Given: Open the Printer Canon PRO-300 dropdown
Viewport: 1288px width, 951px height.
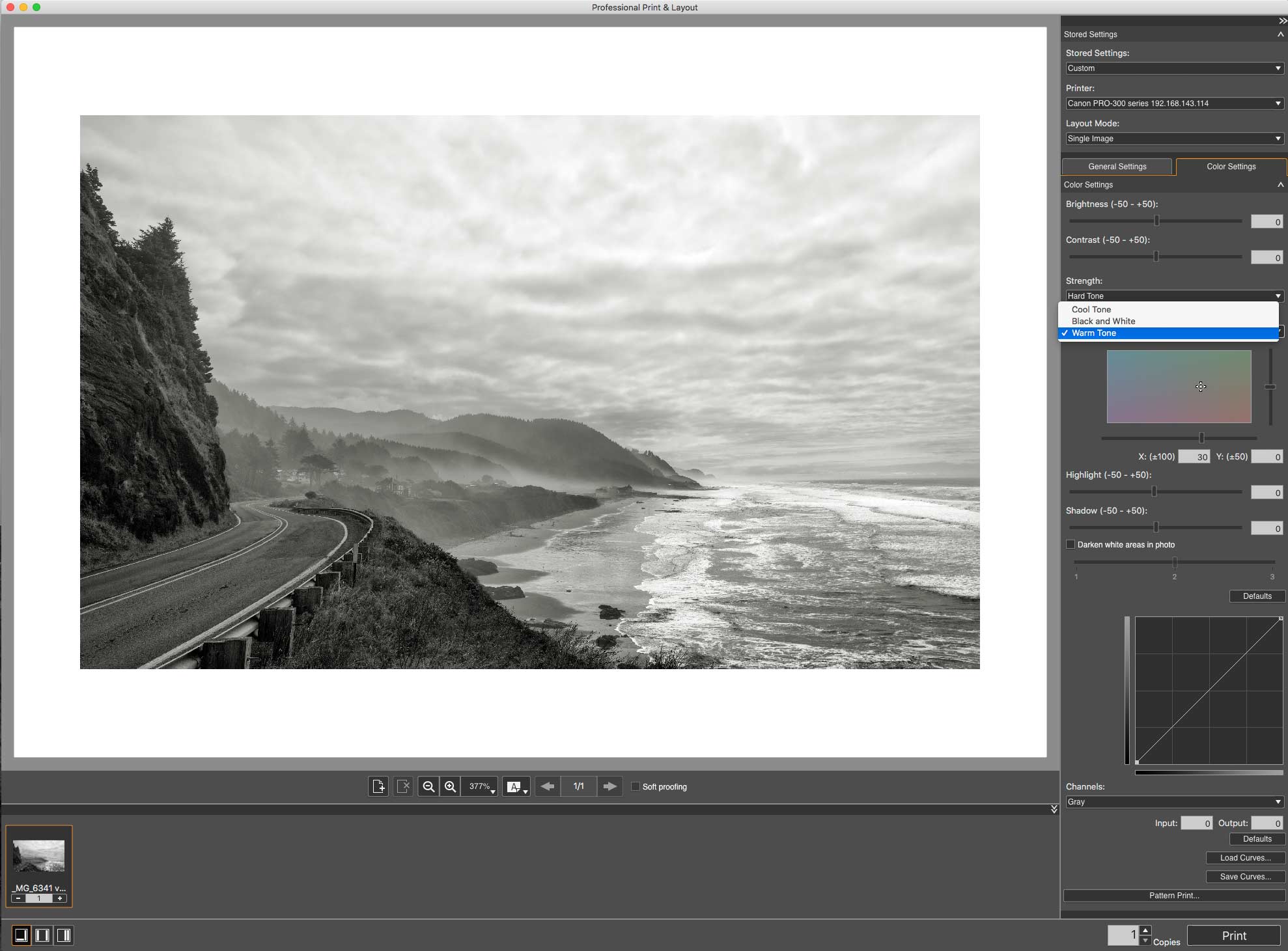Looking at the screenshot, I should point(1174,103).
